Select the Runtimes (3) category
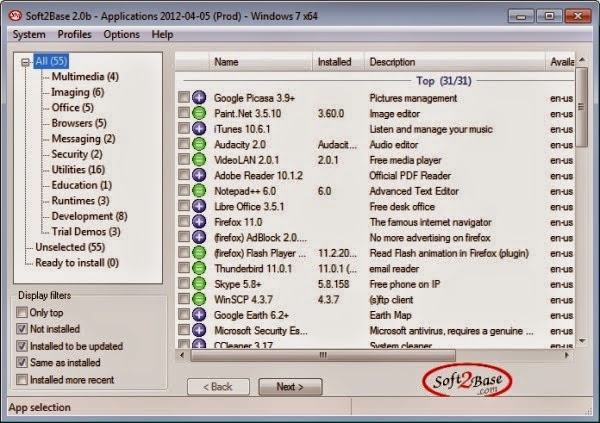 (x=80, y=201)
